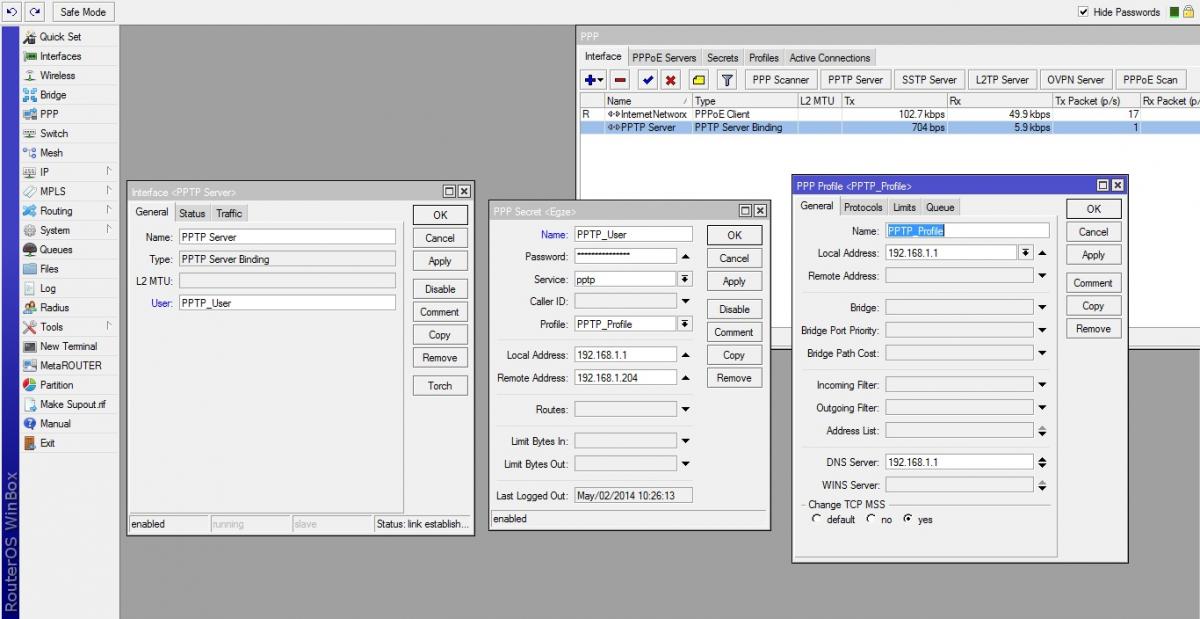Open the Service dropdown in PPP Secret
The width and height of the screenshot is (1200, 619).
coord(685,279)
